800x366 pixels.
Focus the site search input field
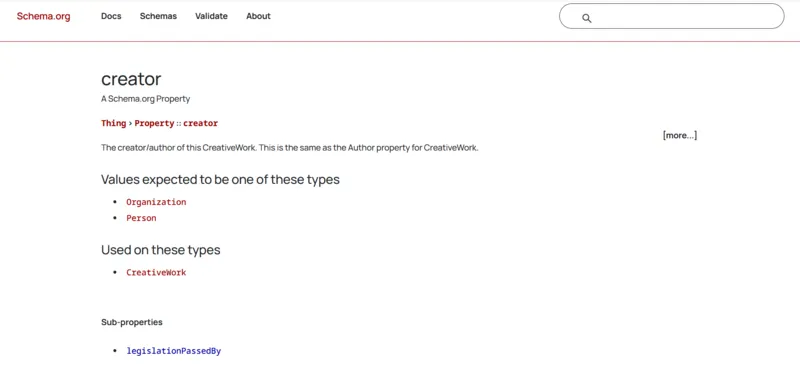pyautogui.click(x=671, y=16)
